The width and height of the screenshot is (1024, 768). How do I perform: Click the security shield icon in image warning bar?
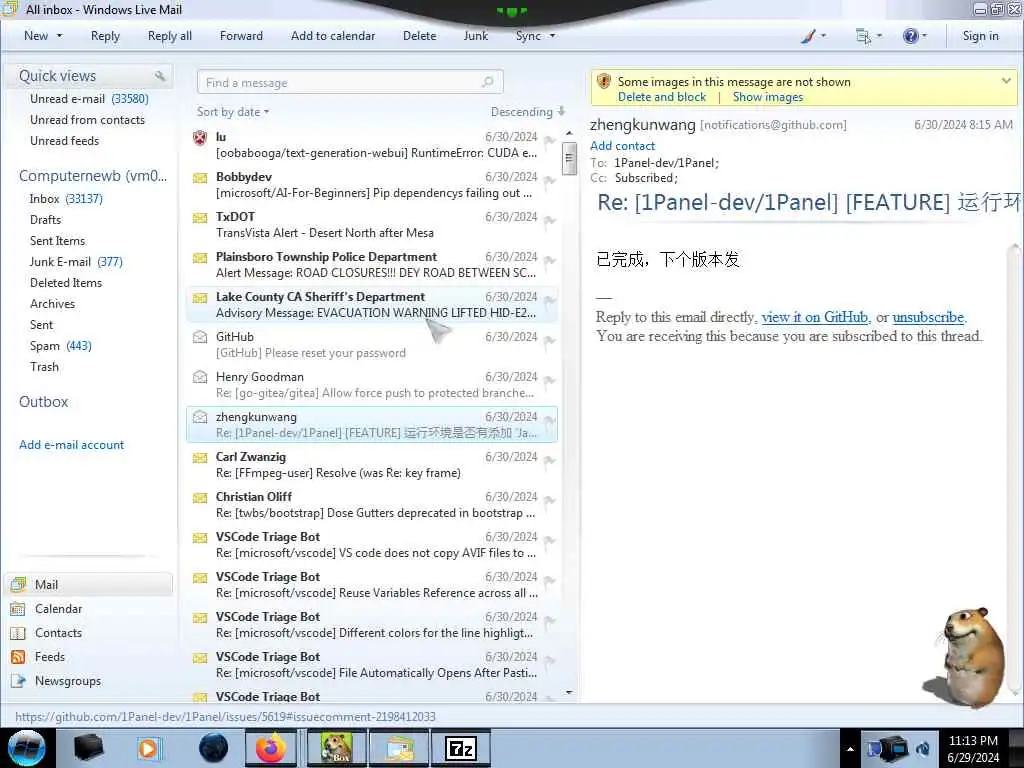click(604, 82)
